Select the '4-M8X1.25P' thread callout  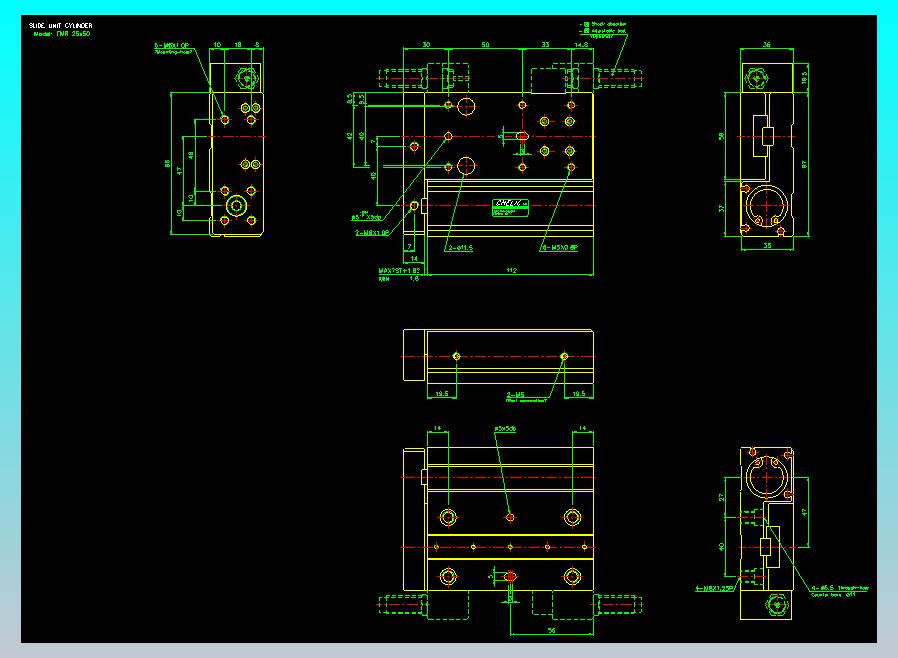point(714,588)
